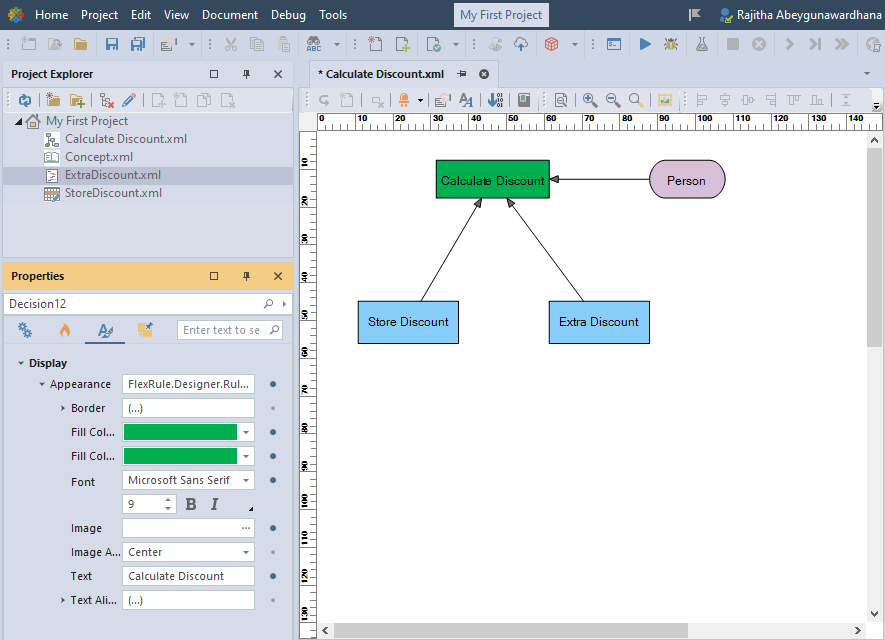Toggle the pin on Properties panel
Screen dimensions: 885x640
[x=246, y=276]
